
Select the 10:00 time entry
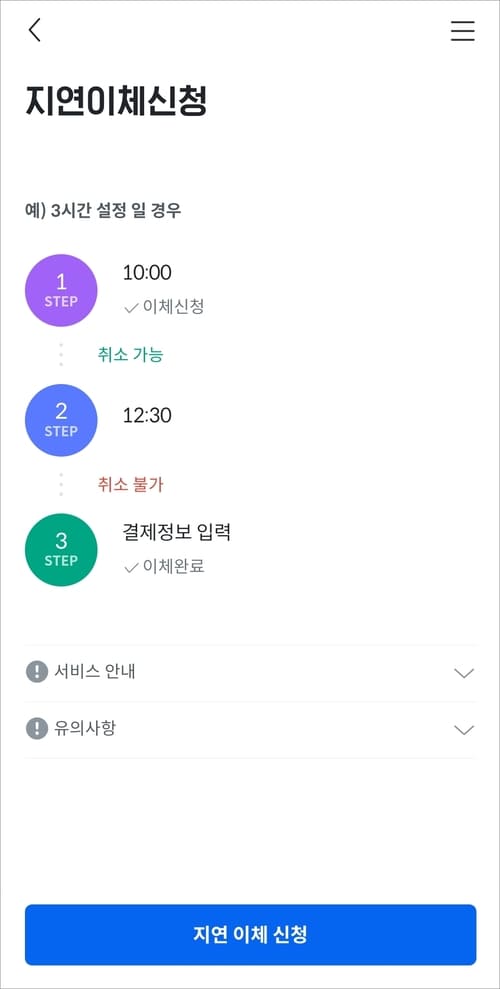147,272
